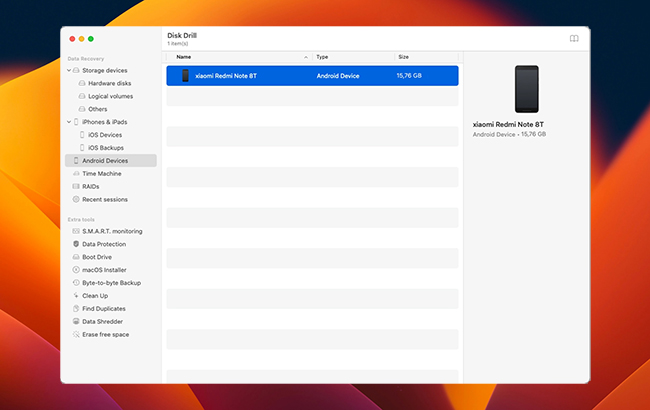Click the Storage devices label
The height and width of the screenshot is (410, 650).
[x=104, y=70]
